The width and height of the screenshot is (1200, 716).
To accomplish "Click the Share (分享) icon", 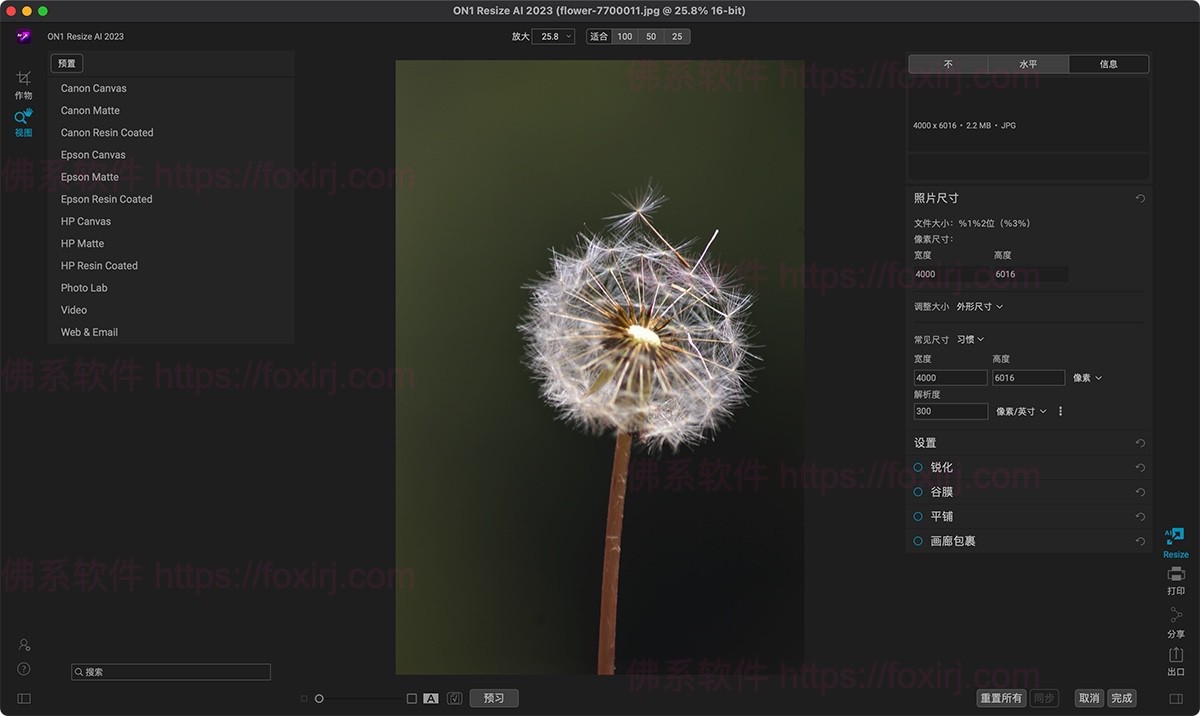I will [x=1176, y=621].
